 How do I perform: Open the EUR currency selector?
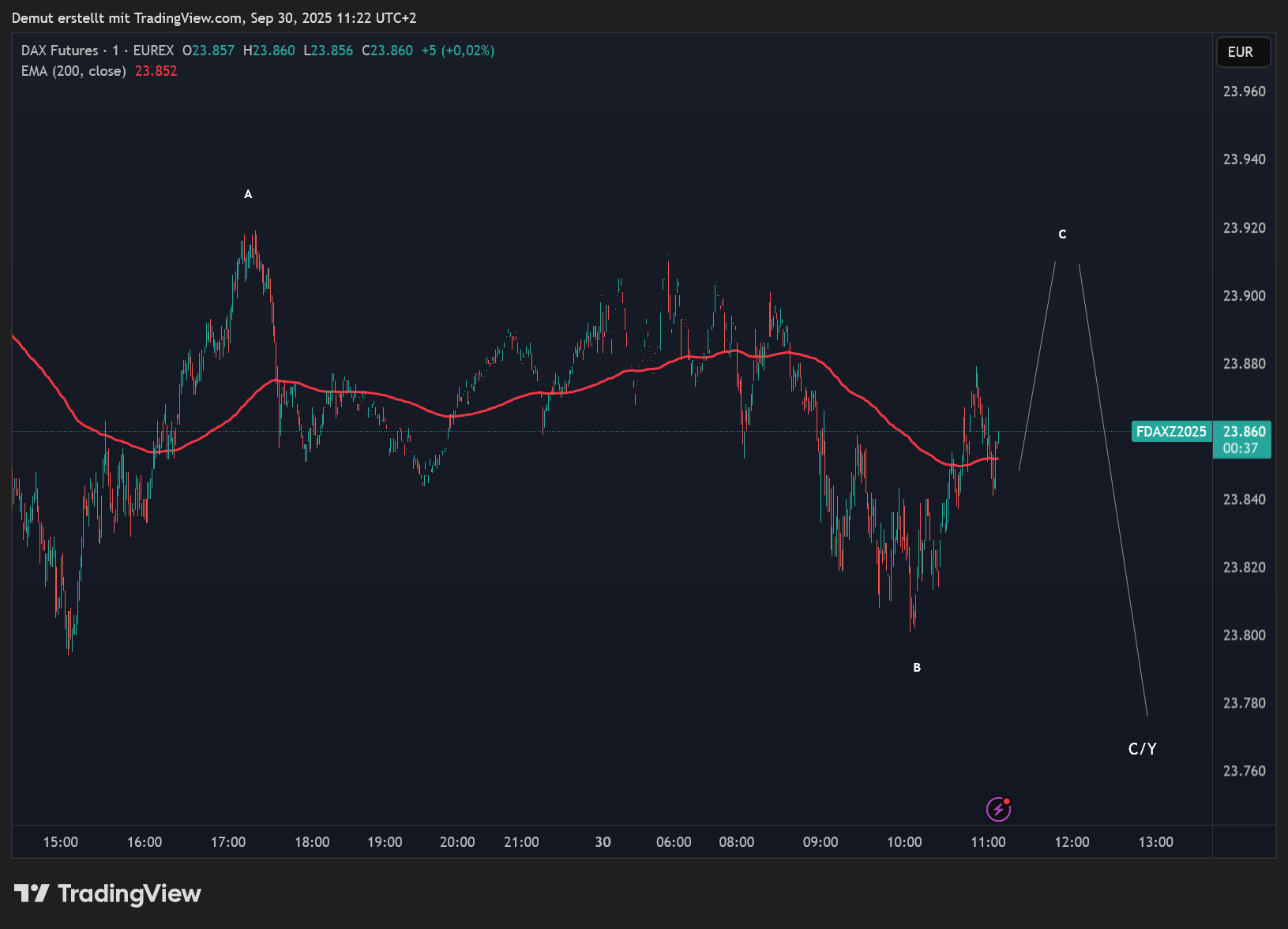click(x=1242, y=52)
